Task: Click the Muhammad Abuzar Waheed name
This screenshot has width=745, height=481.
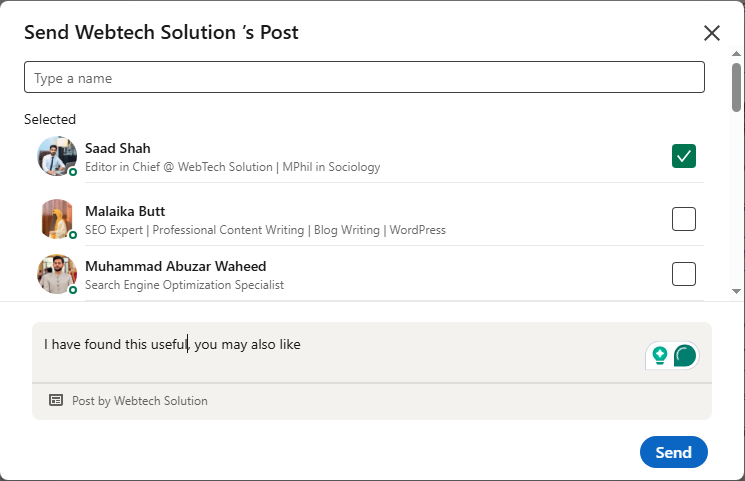Action: 175,266
